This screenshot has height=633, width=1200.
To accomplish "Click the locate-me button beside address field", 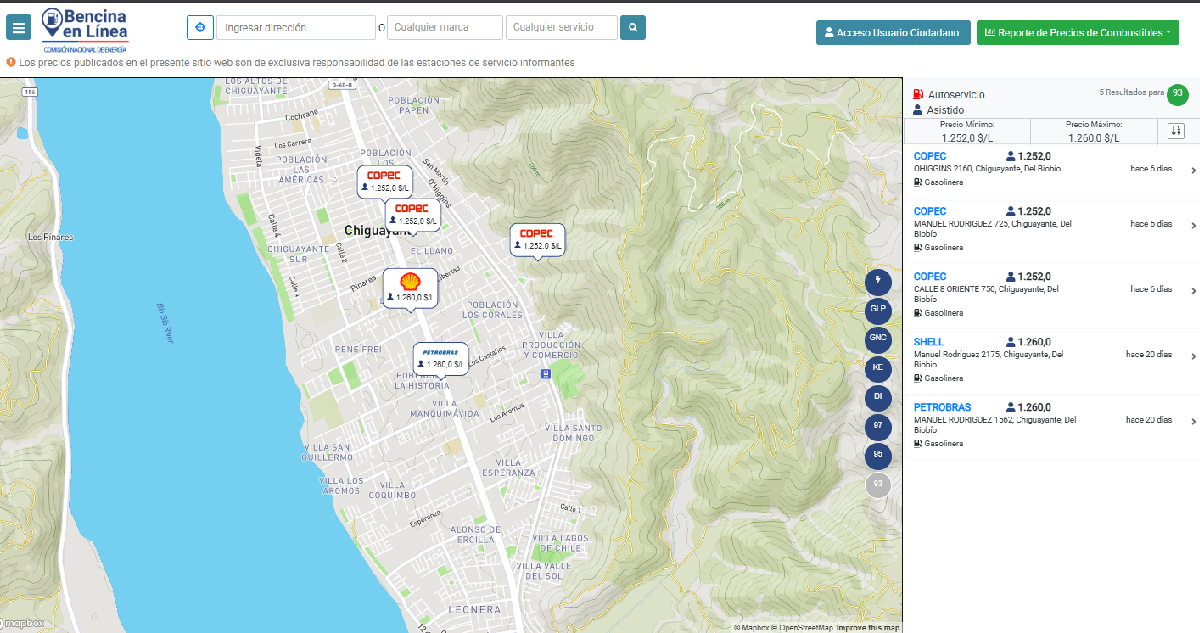I will (x=200, y=27).
